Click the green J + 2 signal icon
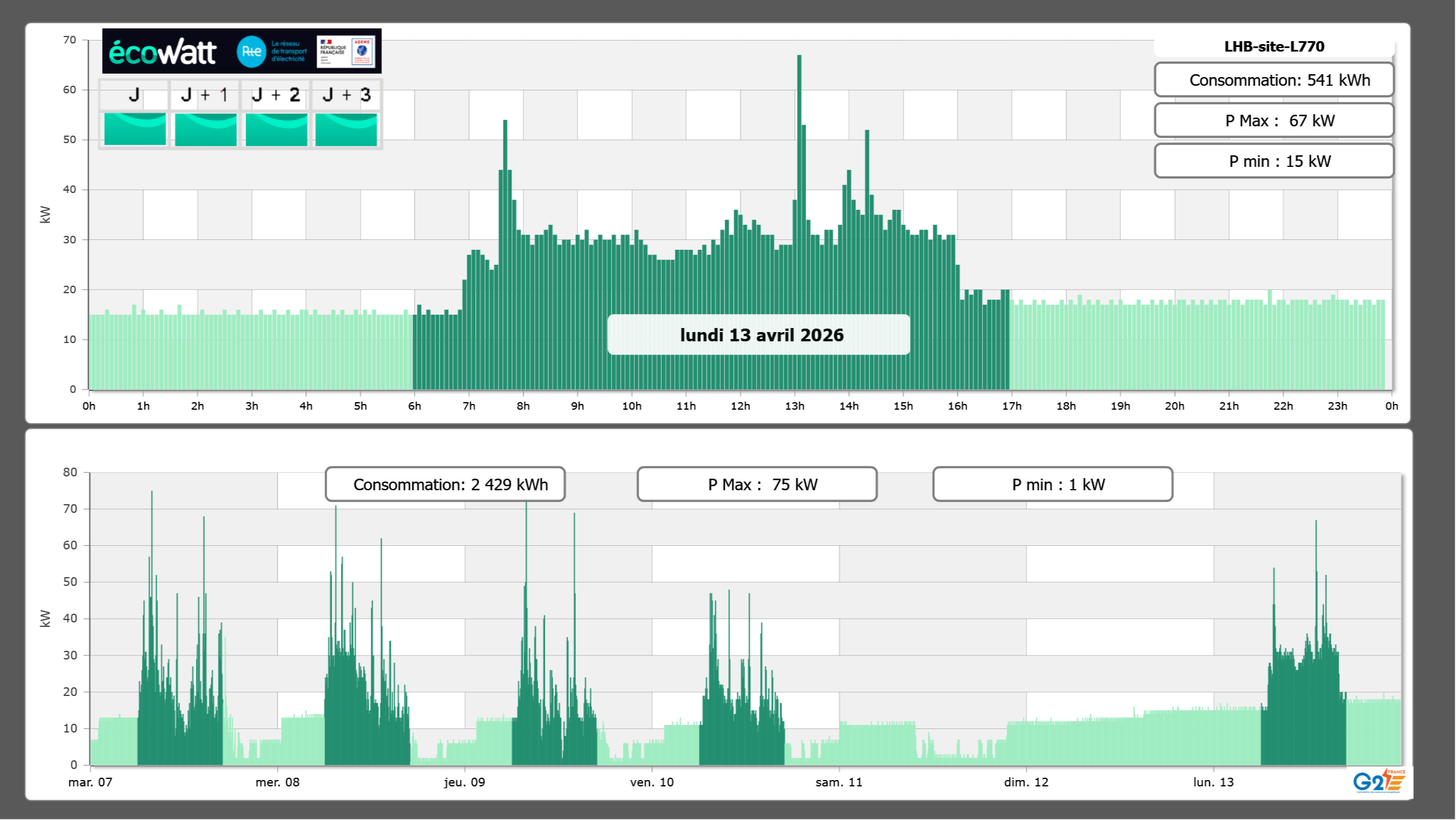 coord(276,129)
